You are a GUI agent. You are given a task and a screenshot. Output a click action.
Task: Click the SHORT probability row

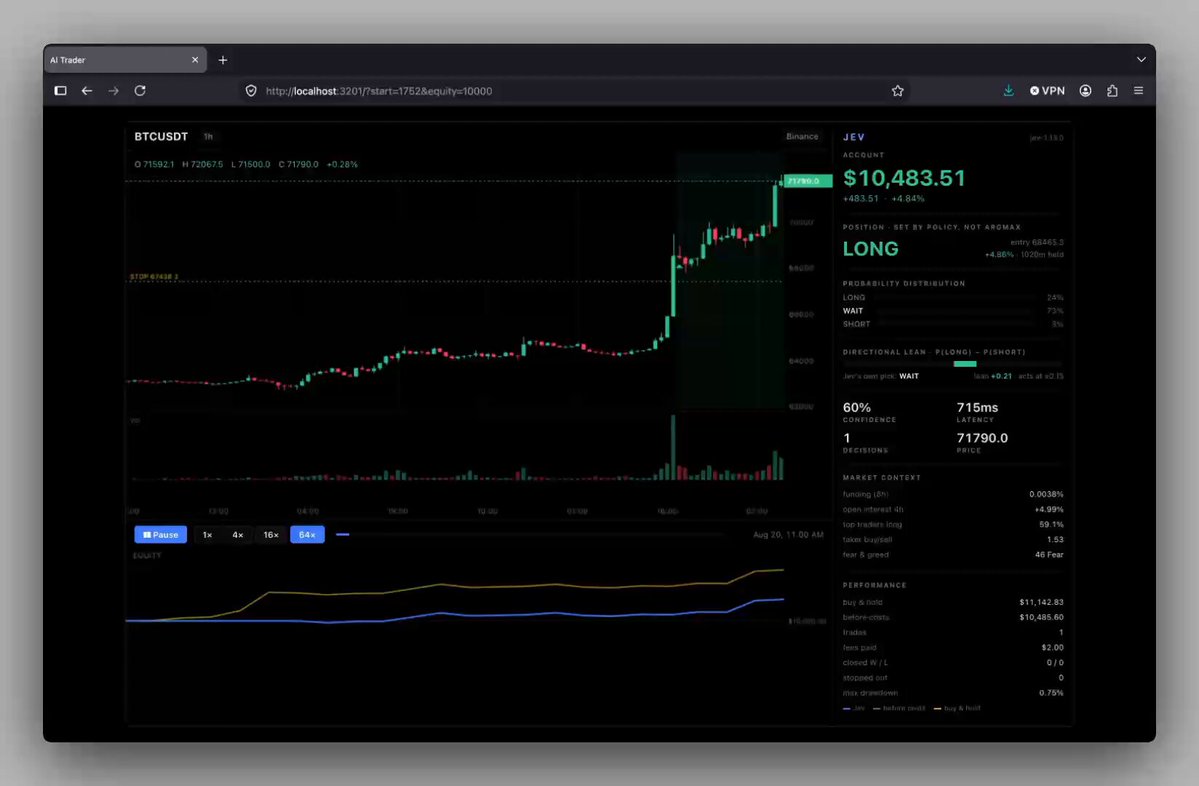tap(953, 324)
